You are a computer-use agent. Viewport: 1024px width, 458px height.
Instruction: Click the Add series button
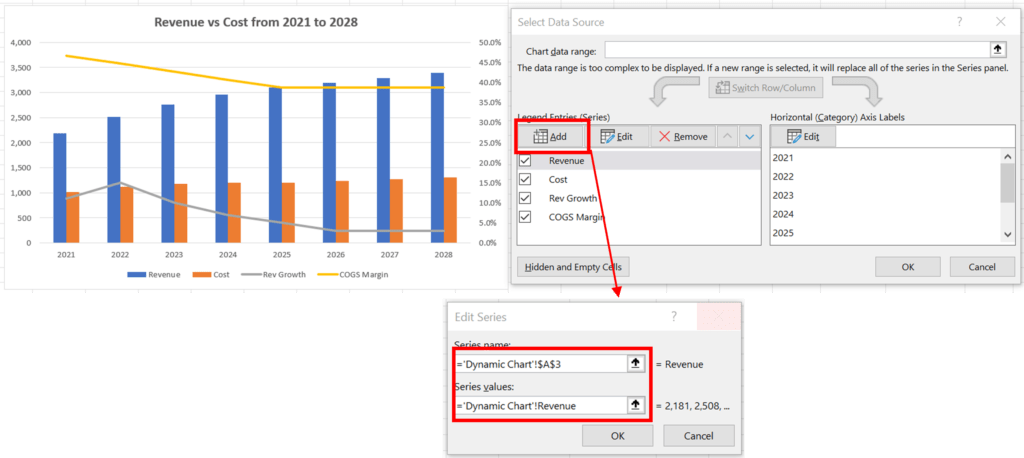pyautogui.click(x=552, y=137)
